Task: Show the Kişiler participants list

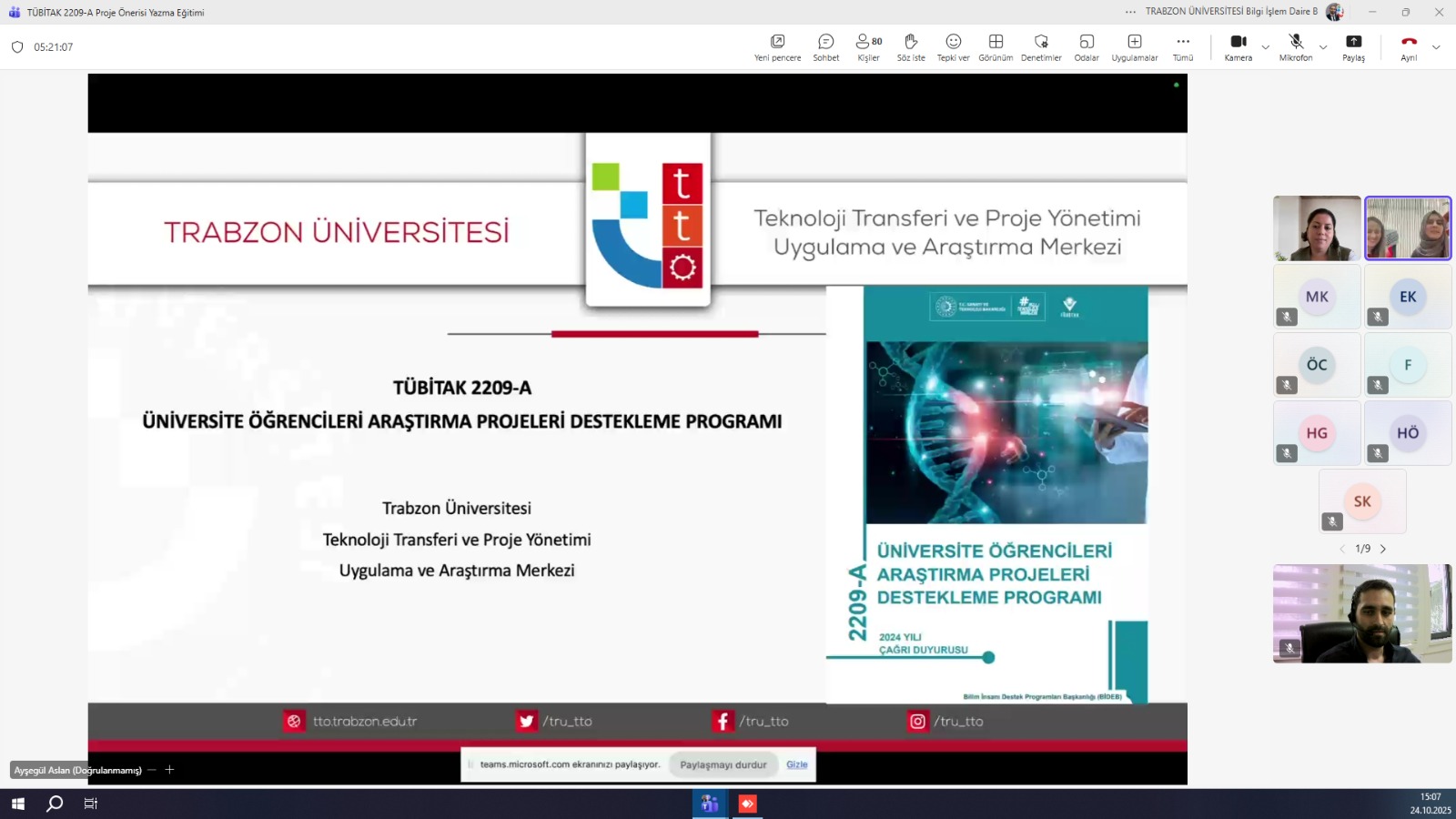Action: point(868,47)
